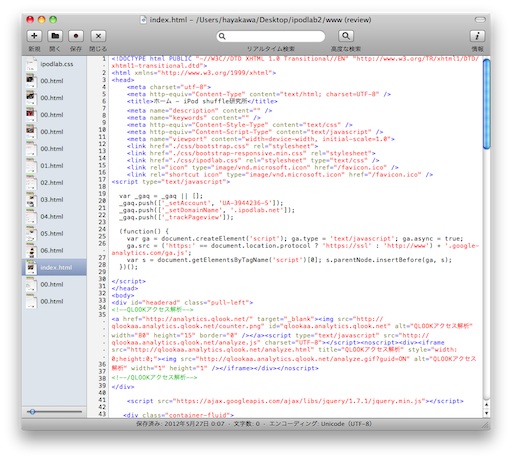Select 03.html in the file sidebar
Image resolution: width=512 pixels, height=460 pixels.
pyautogui.click(x=54, y=199)
